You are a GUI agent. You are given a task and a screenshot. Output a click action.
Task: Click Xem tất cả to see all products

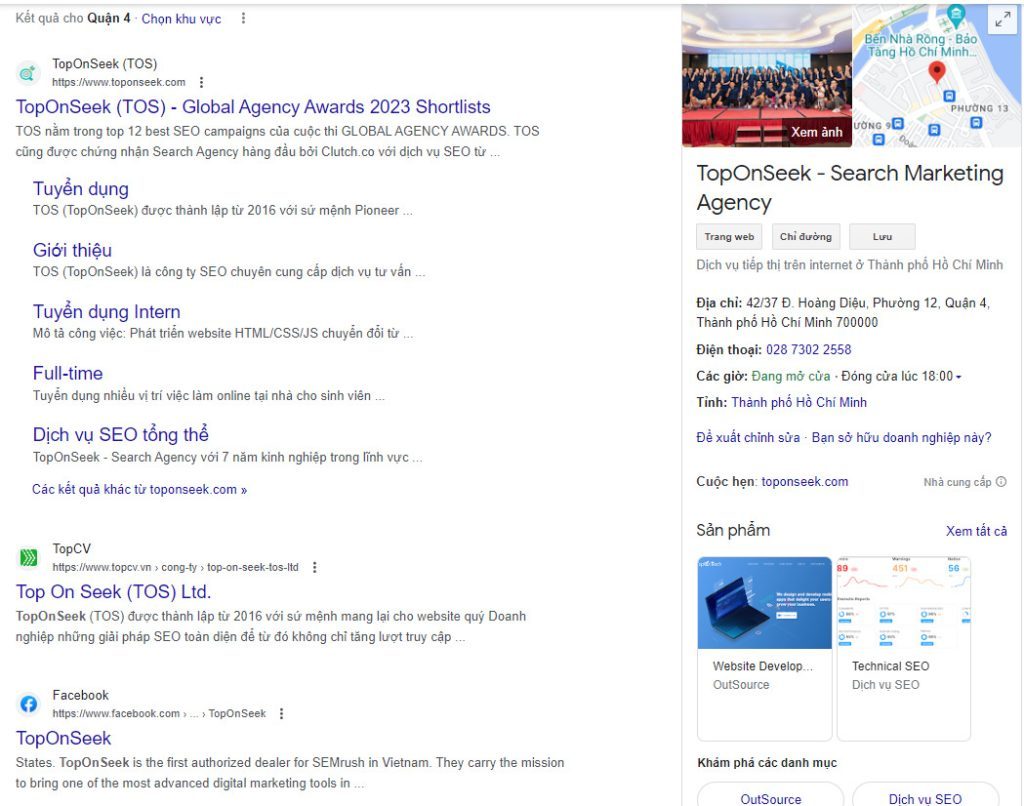[x=976, y=530]
